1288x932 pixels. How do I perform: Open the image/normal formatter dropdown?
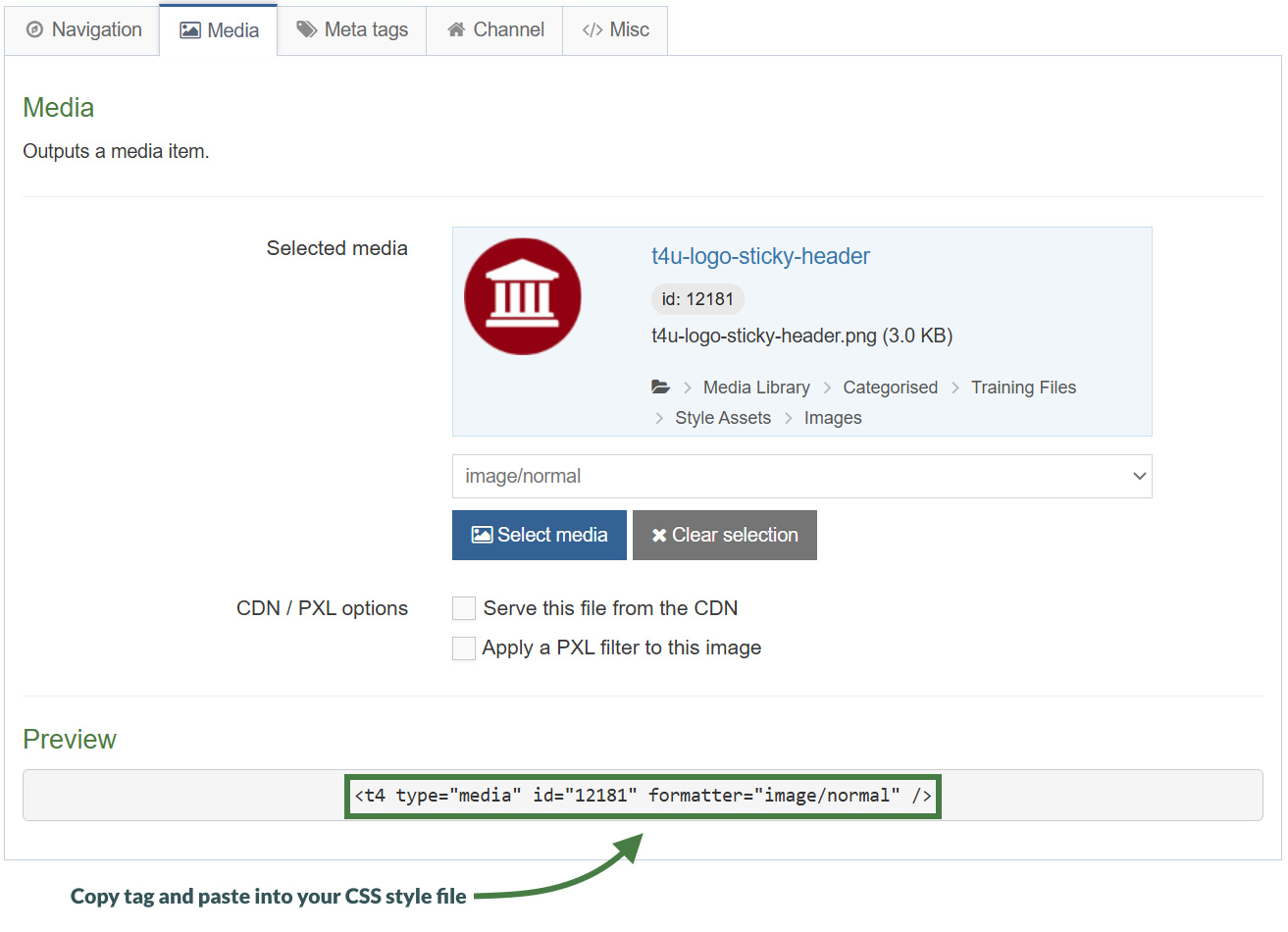801,476
